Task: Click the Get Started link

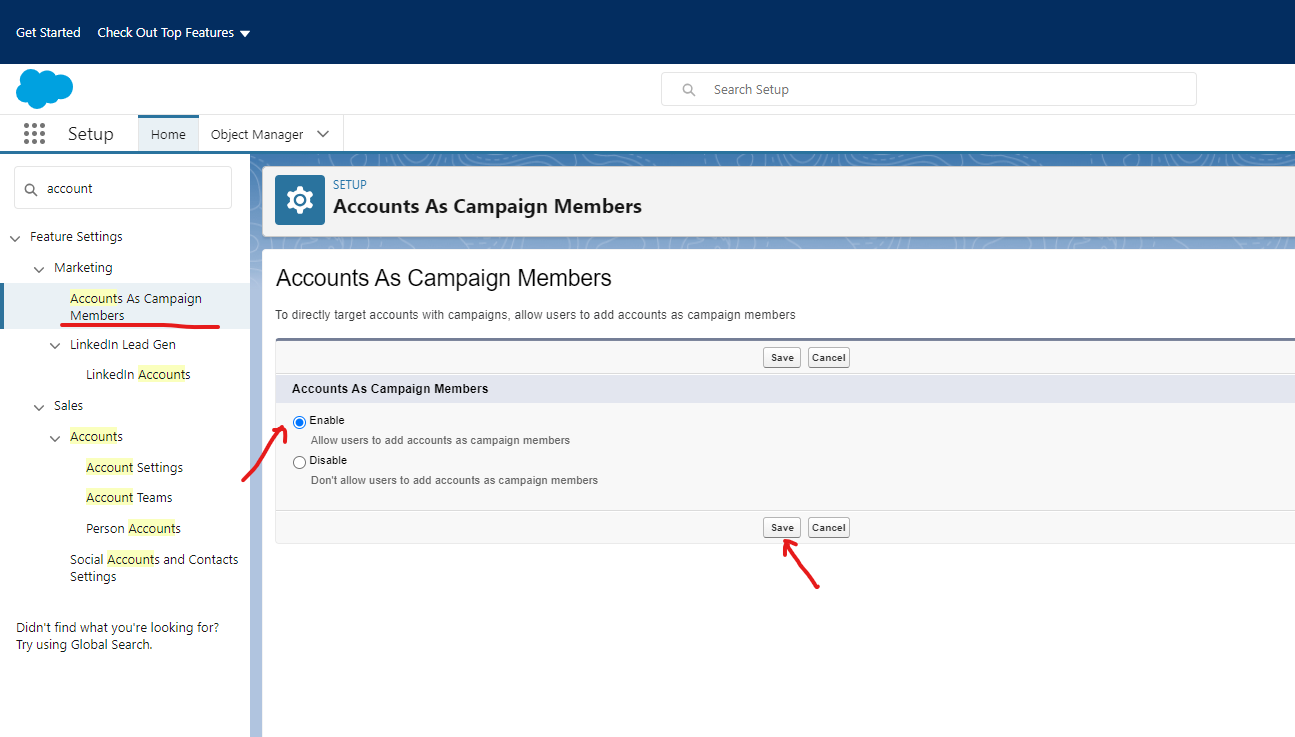Action: 48,33
